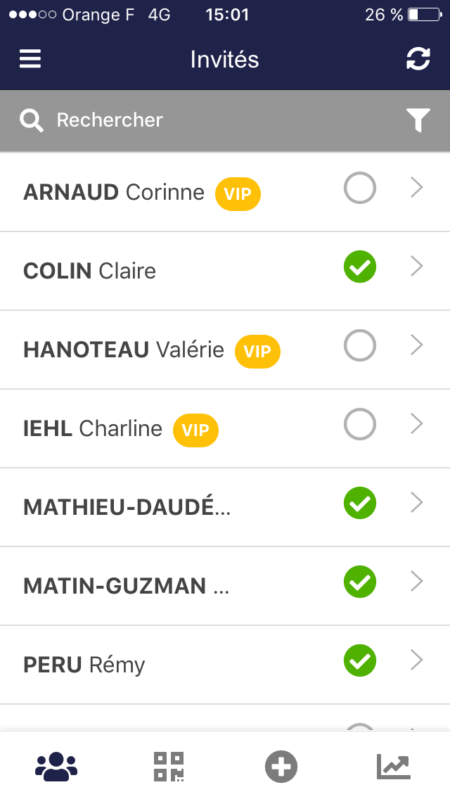Open the QR code scanner tab
This screenshot has height=799, width=450.
[x=169, y=766]
